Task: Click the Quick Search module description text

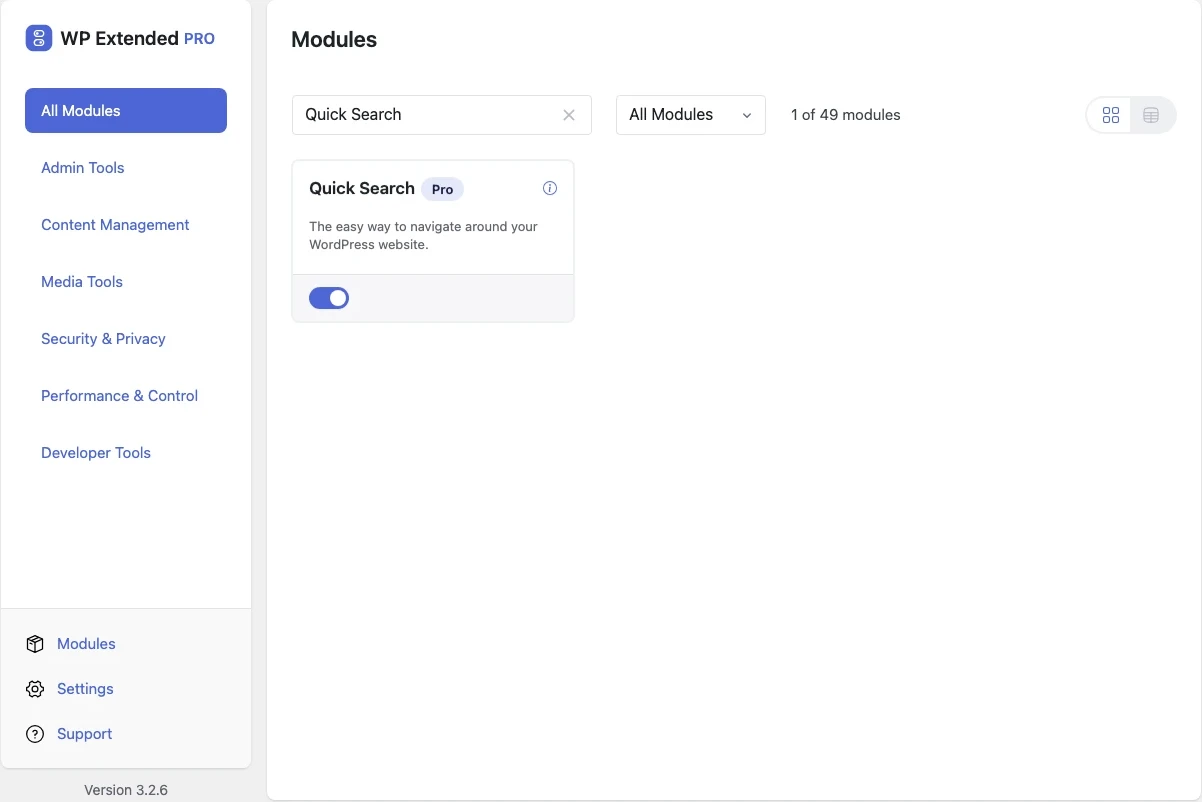Action: pos(423,236)
